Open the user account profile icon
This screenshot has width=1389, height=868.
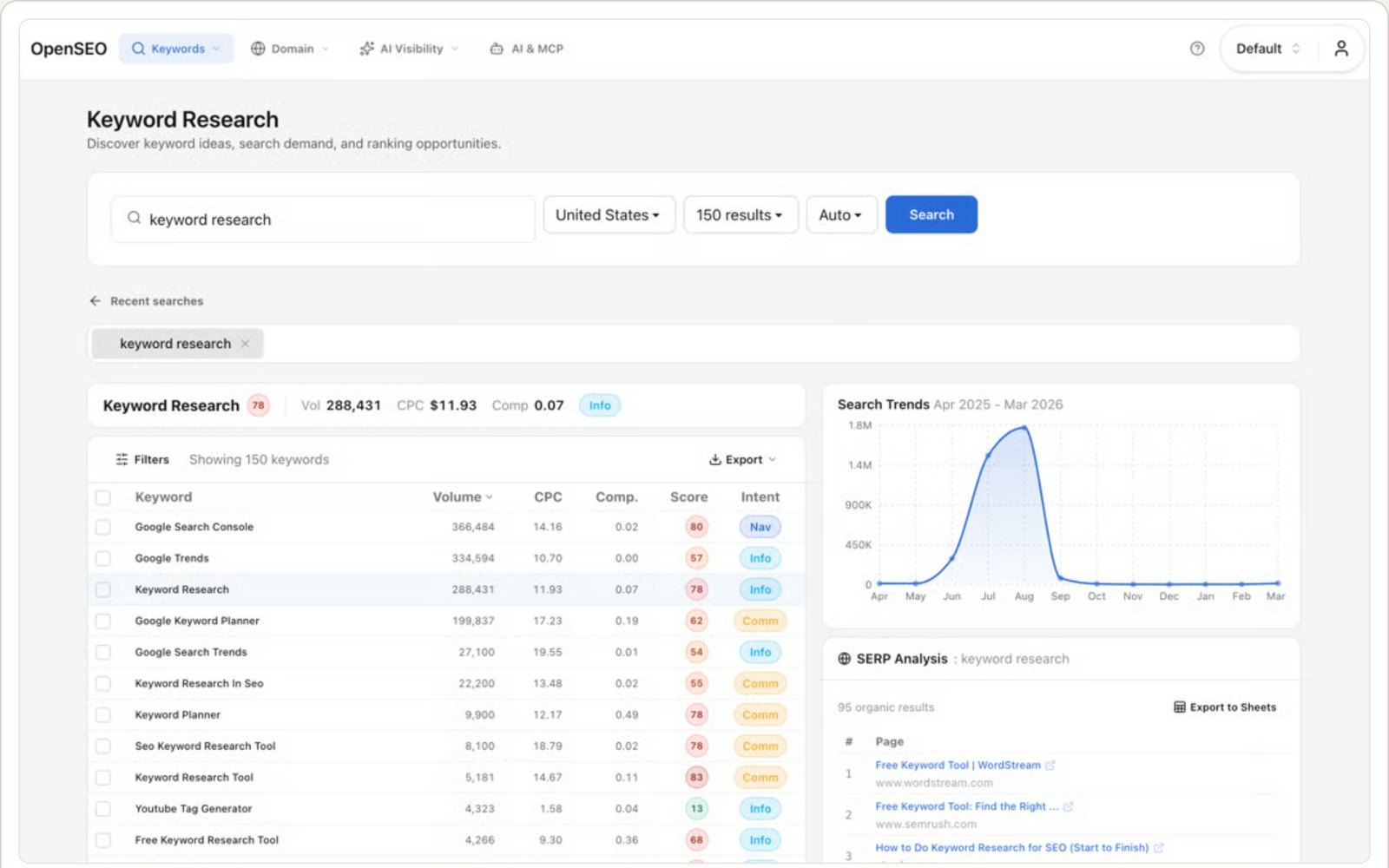tap(1341, 49)
